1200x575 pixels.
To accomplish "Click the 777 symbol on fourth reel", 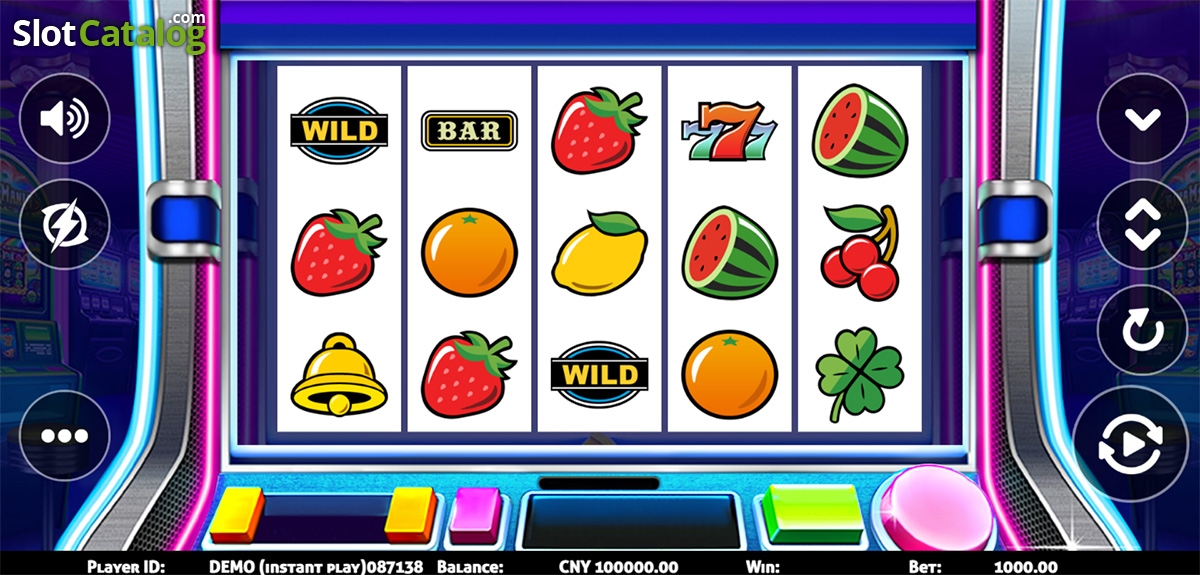I will tap(729, 130).
